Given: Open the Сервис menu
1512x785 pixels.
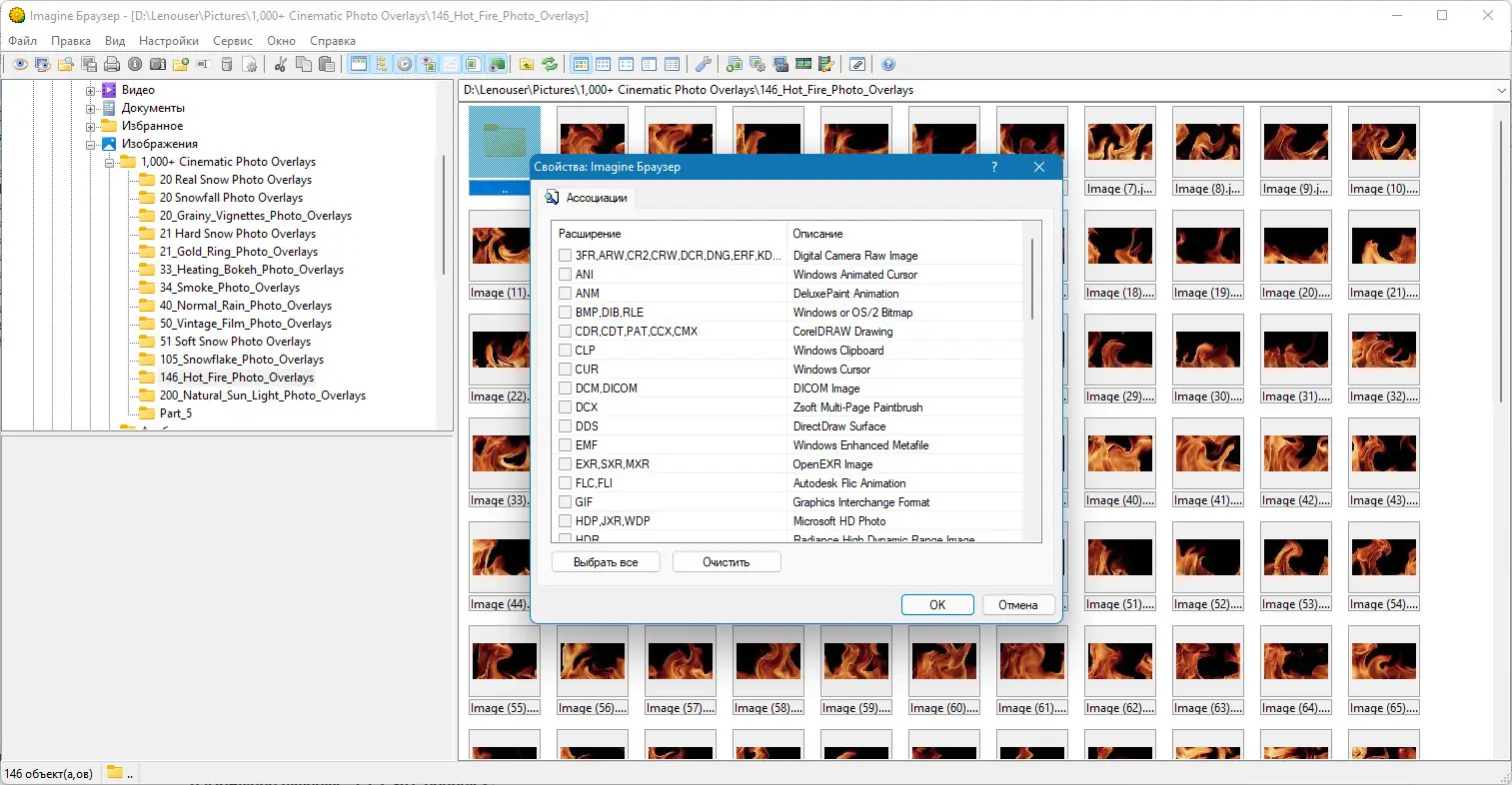Looking at the screenshot, I should (233, 41).
